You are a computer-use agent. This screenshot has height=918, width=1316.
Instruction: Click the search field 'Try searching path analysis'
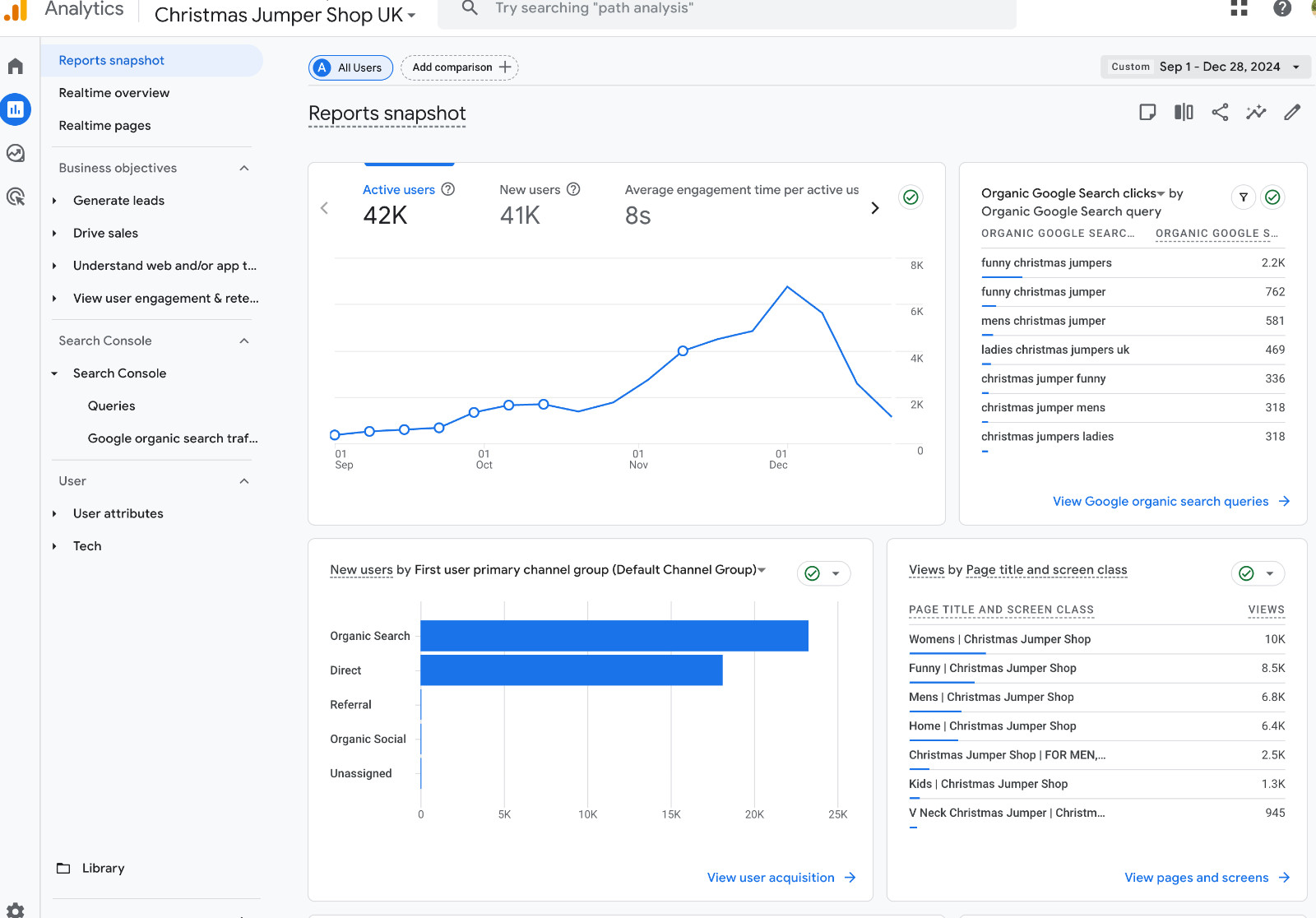pyautogui.click(x=727, y=10)
